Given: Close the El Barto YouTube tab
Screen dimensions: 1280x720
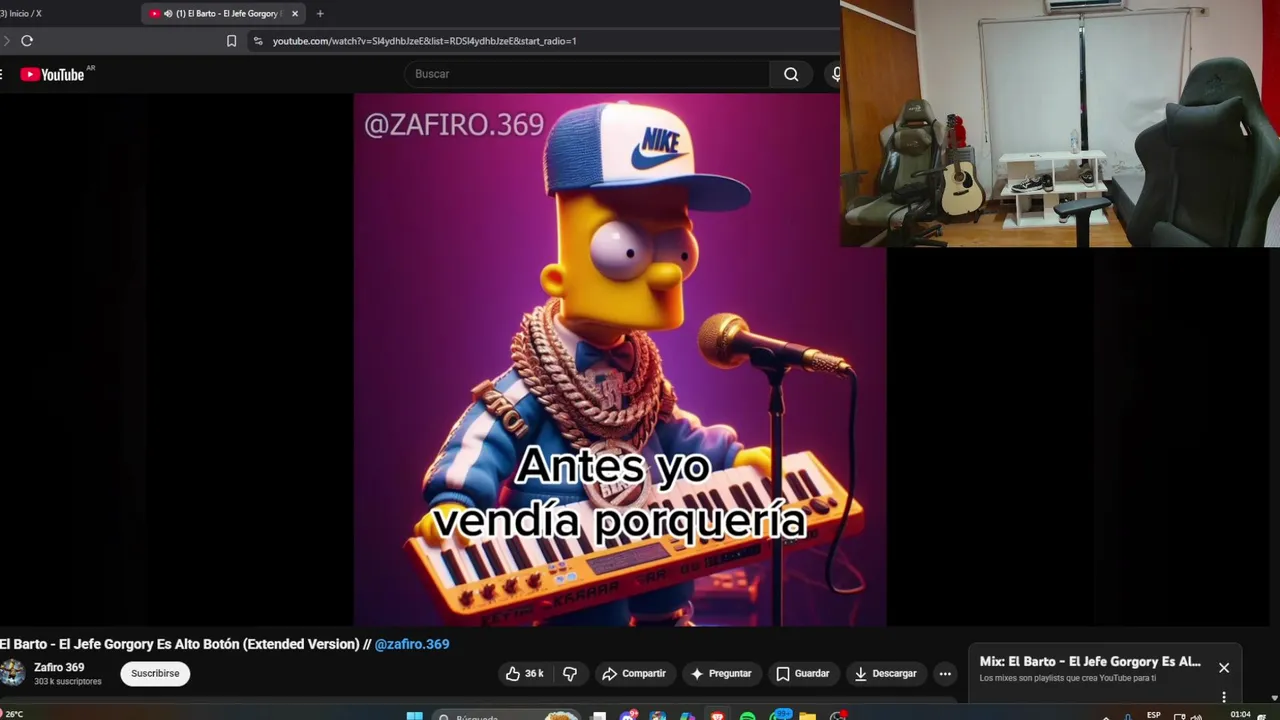Looking at the screenshot, I should tap(295, 14).
